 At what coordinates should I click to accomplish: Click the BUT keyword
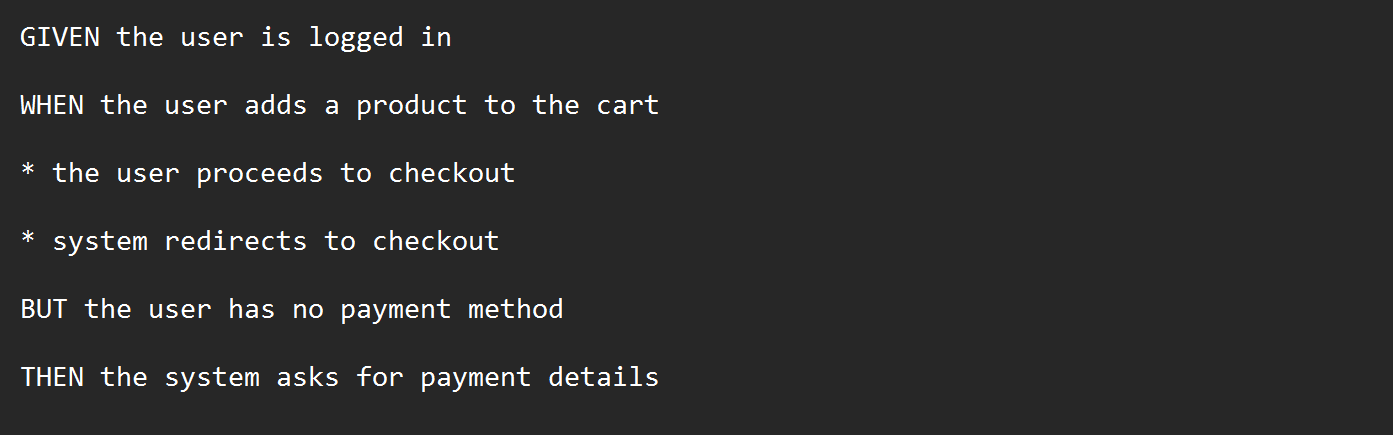(x=43, y=310)
